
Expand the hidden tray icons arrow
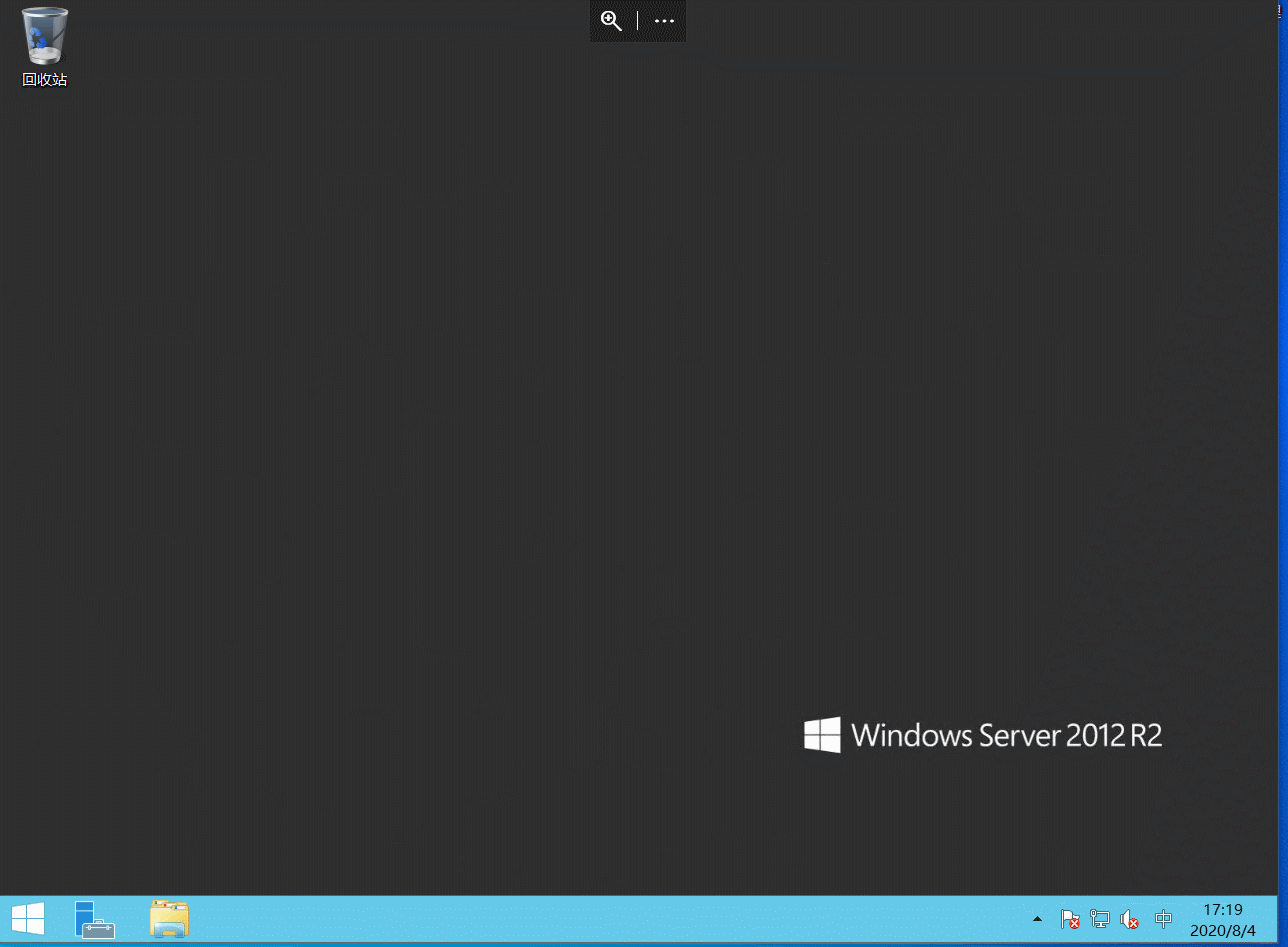pyautogui.click(x=1037, y=918)
